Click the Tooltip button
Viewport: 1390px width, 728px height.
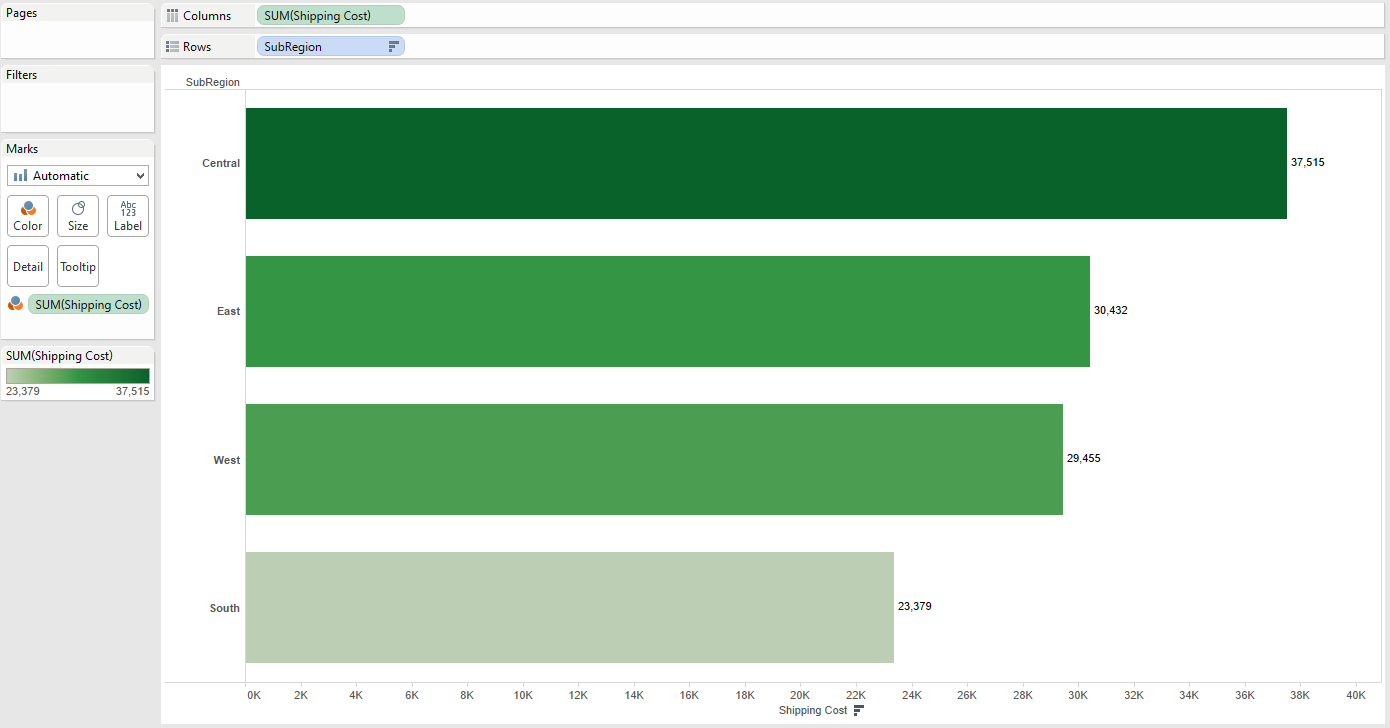point(78,266)
